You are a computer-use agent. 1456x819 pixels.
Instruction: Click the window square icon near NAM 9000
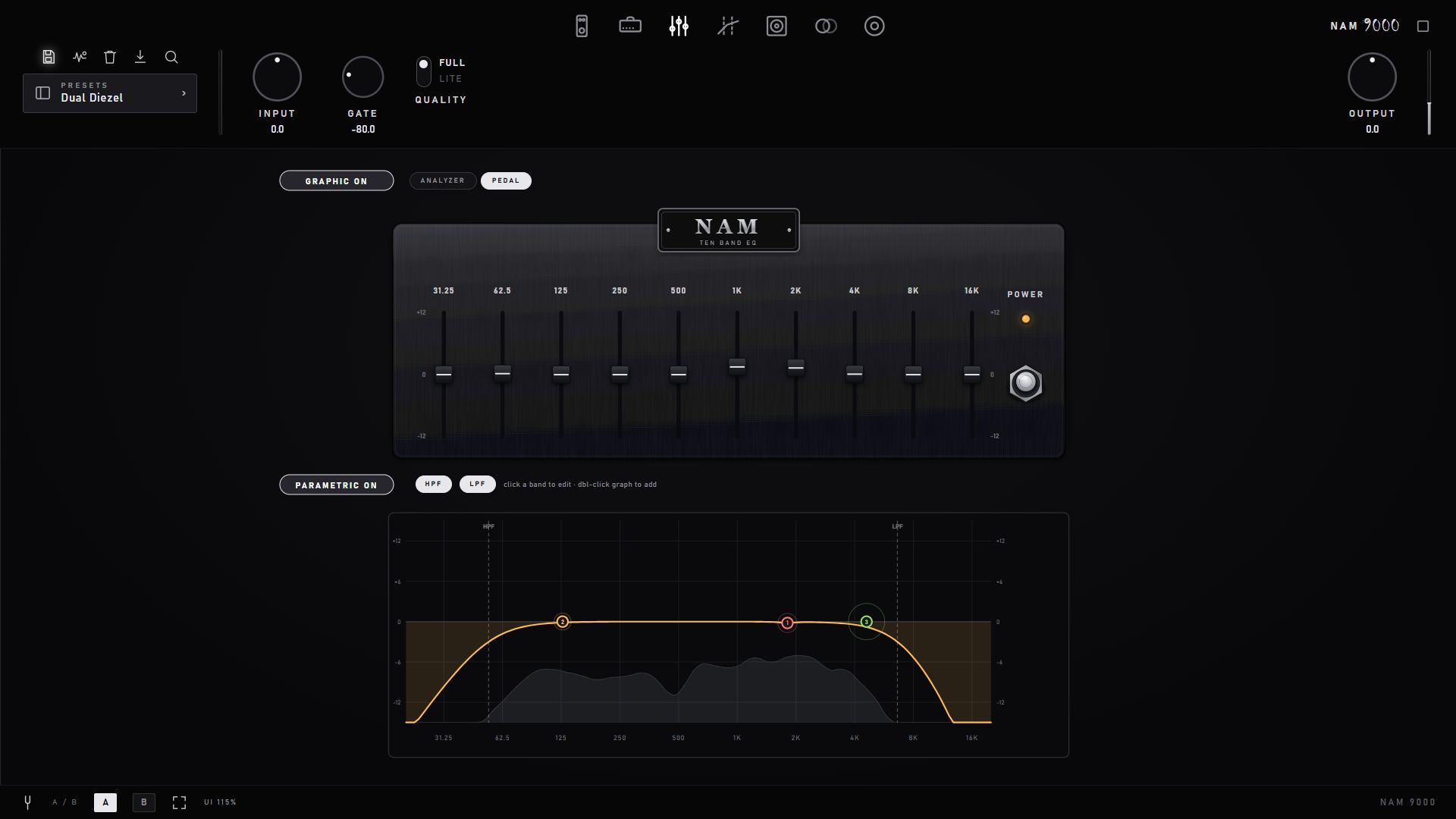coord(1423,27)
